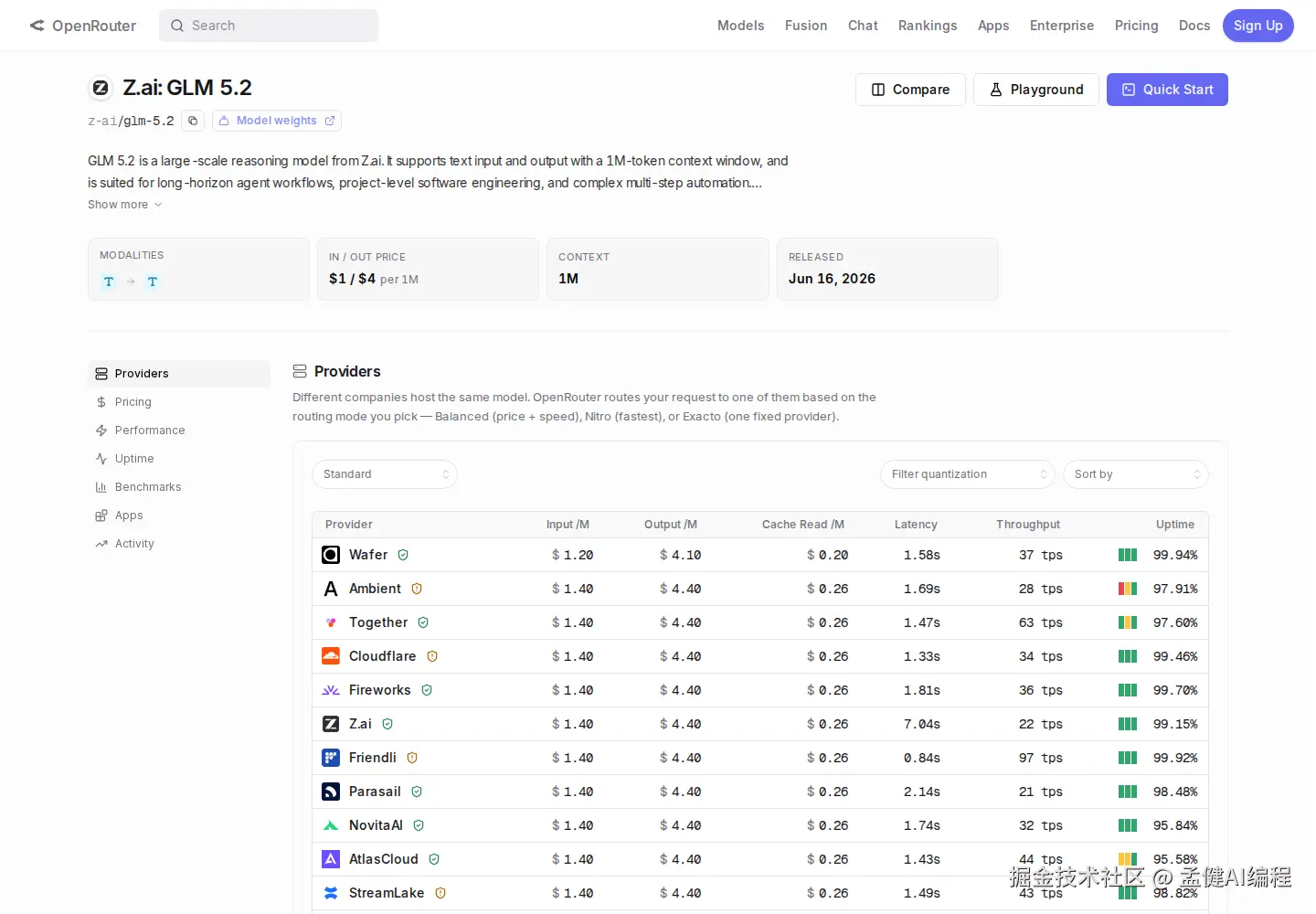Open the Playground button
The image size is (1316, 914).
click(x=1036, y=90)
